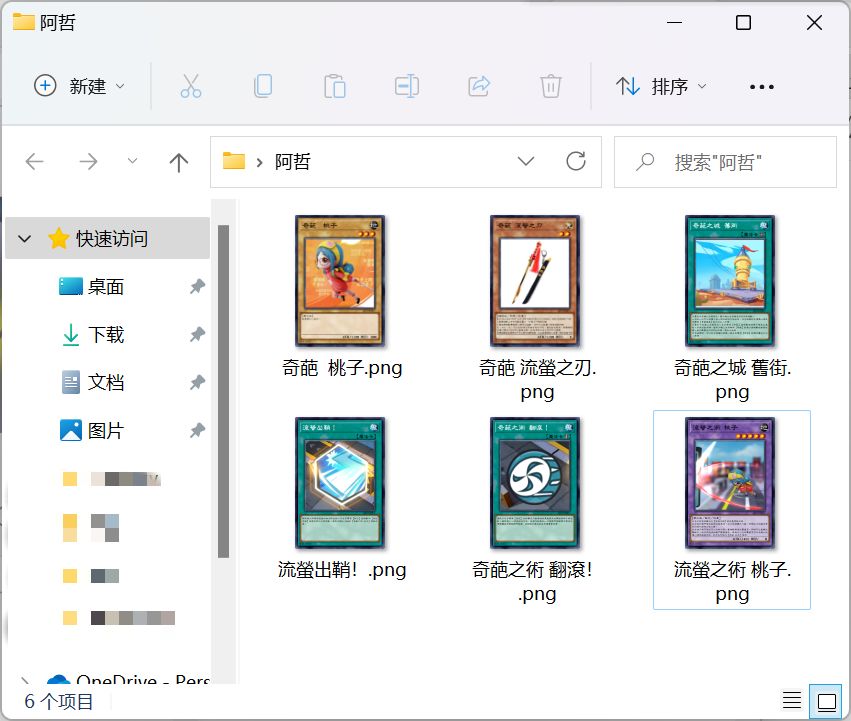Click the pin icon beside 图片
This screenshot has height=721, width=851.
(x=197, y=431)
